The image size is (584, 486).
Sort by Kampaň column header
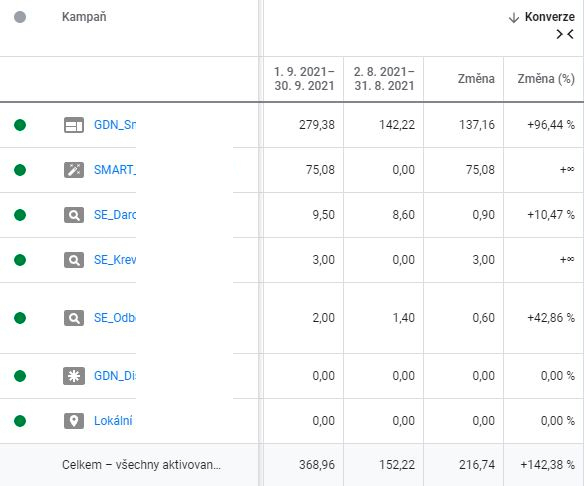(x=84, y=17)
